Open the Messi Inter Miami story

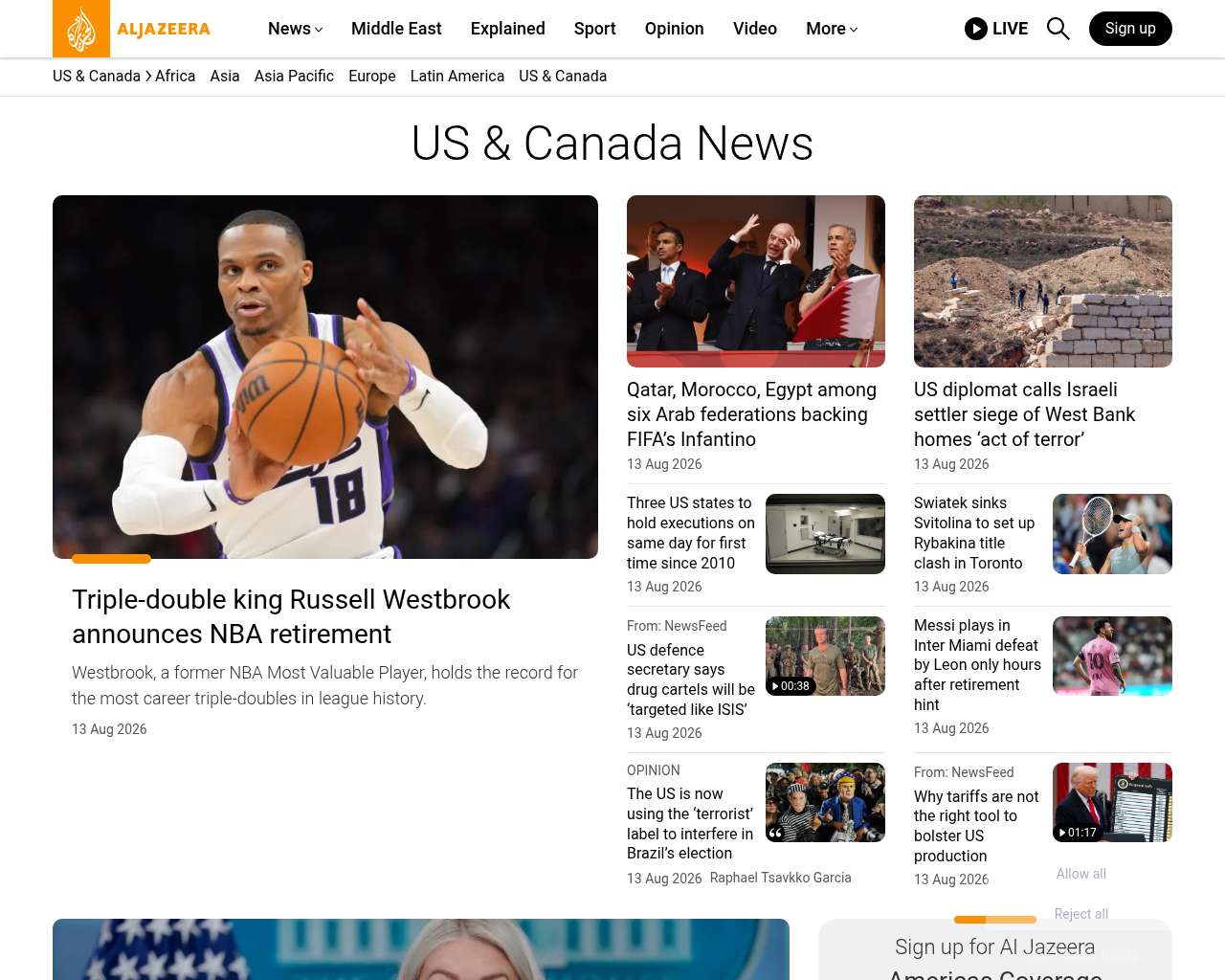coord(977,665)
